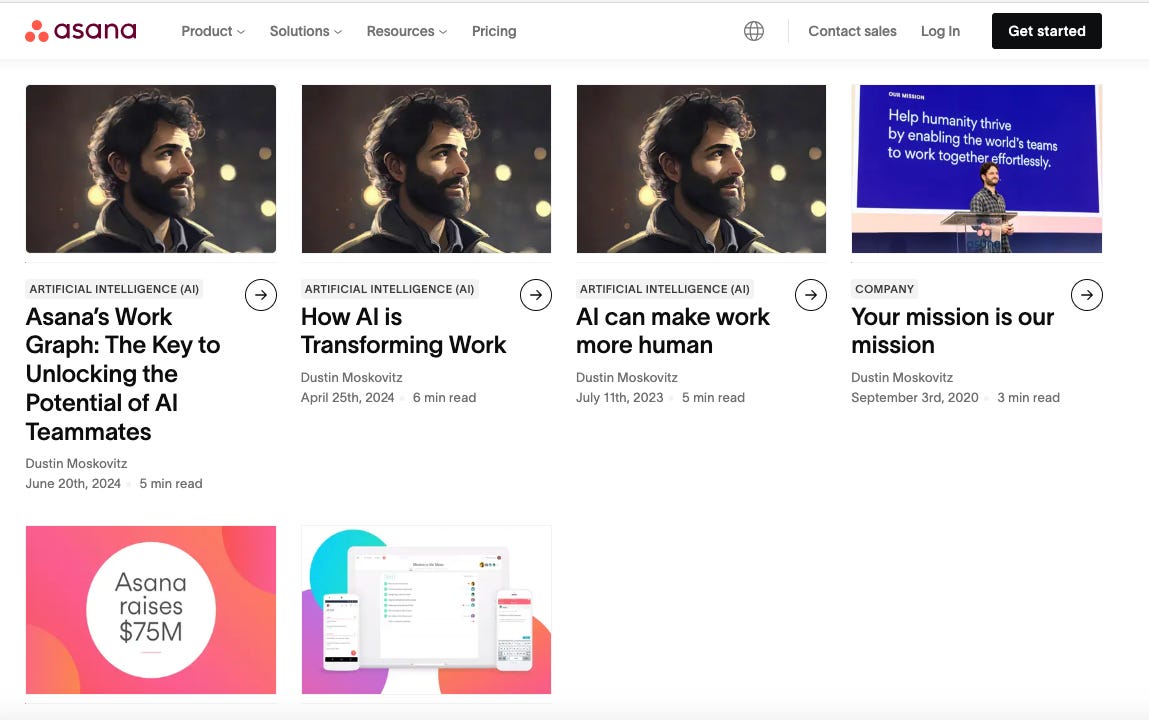Open thumbnail of How AI is Transforming Work

[x=426, y=169]
